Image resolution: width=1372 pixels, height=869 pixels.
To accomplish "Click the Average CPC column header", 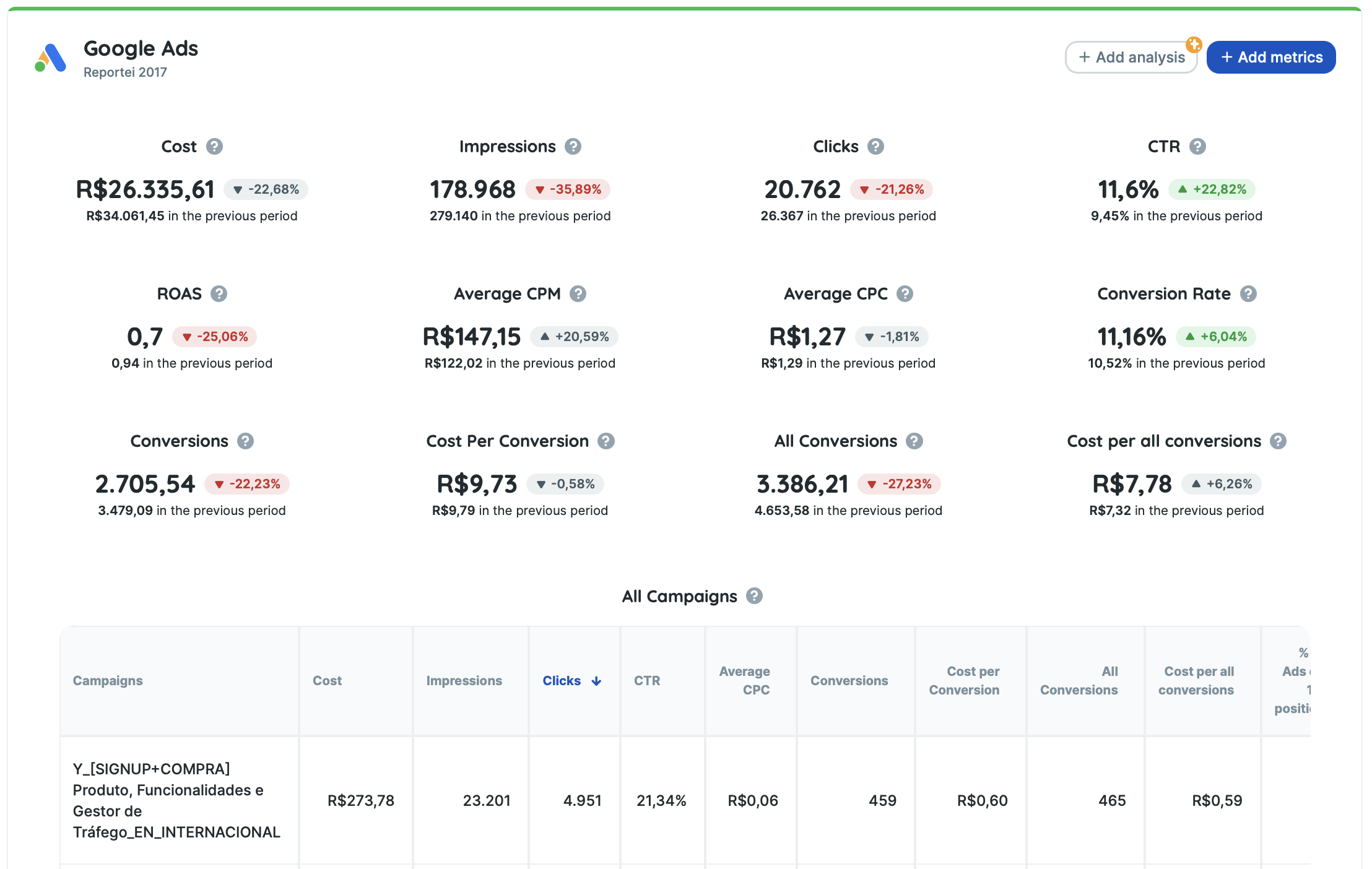I will 745,681.
